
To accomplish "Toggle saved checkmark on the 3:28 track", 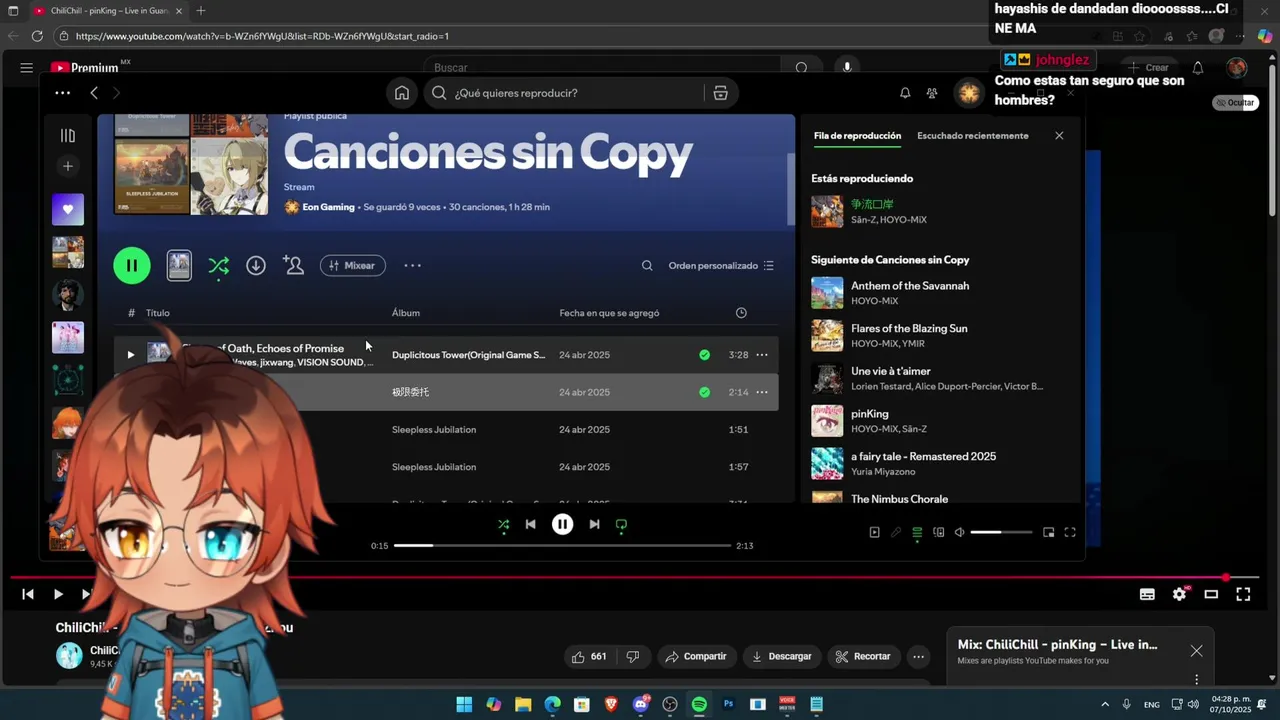I will click(705, 355).
